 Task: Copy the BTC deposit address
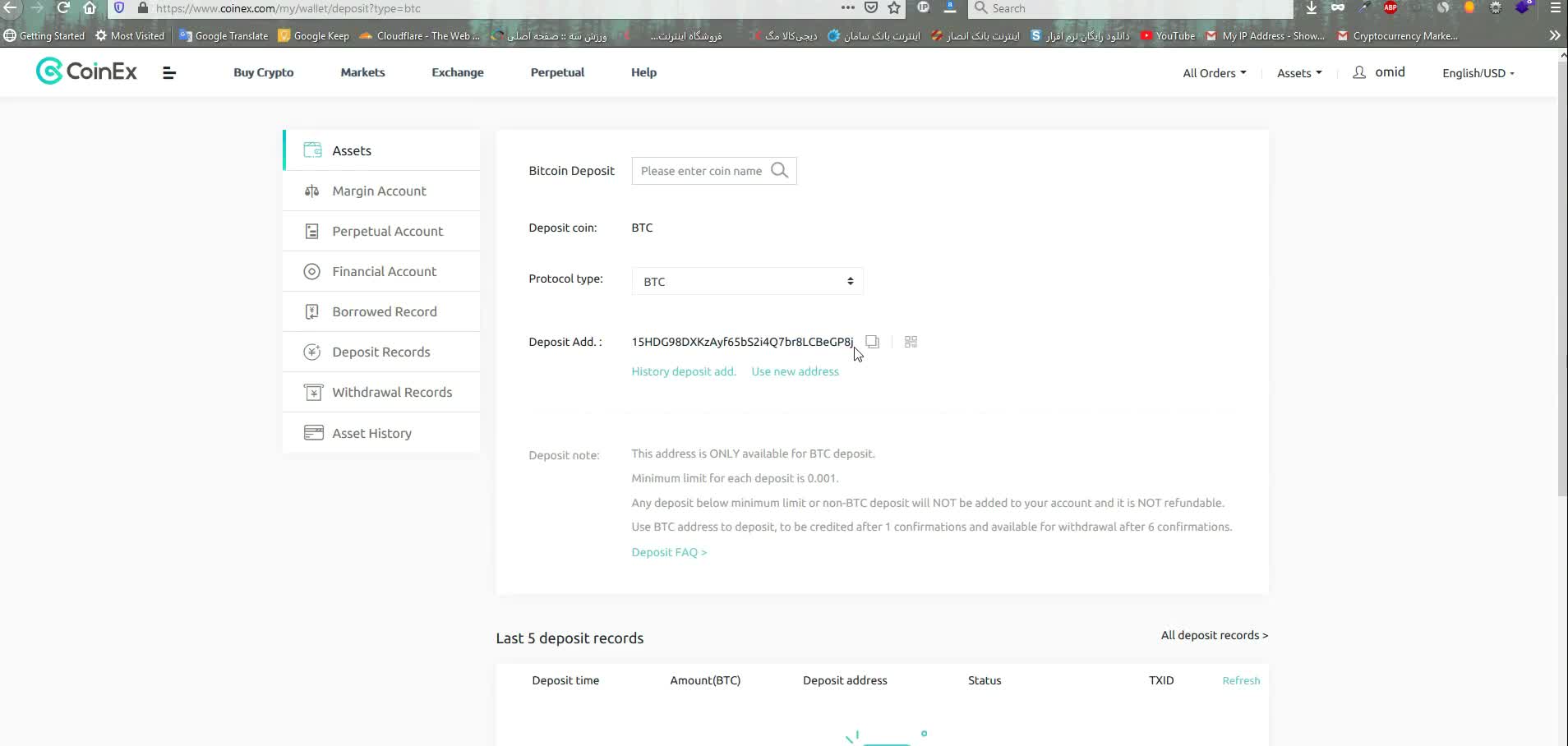click(872, 342)
